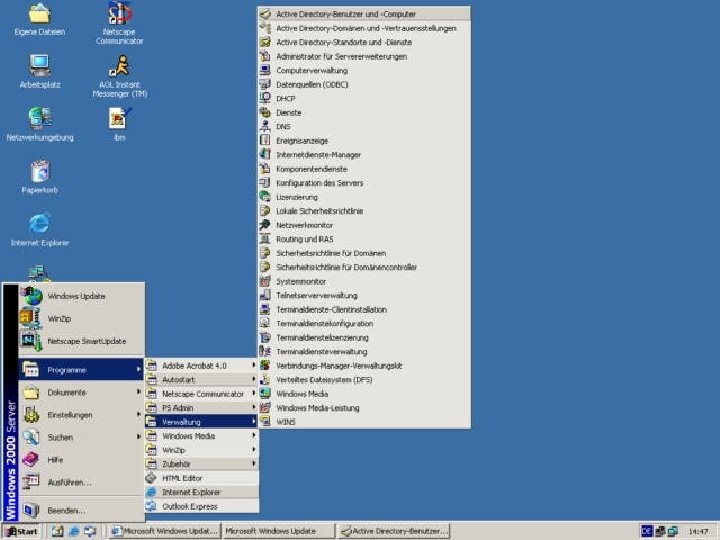This screenshot has height=540, width=720.
Task: Switch to first Microsoft Windows Updat... taskbar button
Action: pyautogui.click(x=165, y=531)
